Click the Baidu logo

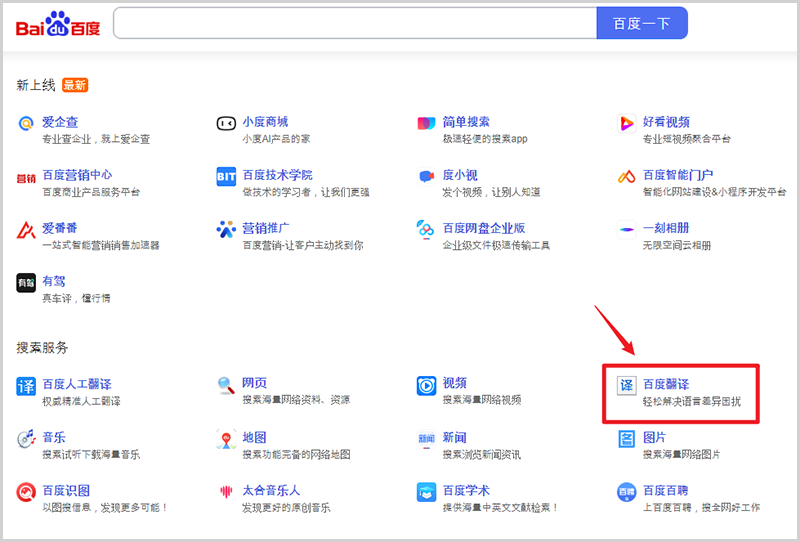pyautogui.click(x=58, y=24)
